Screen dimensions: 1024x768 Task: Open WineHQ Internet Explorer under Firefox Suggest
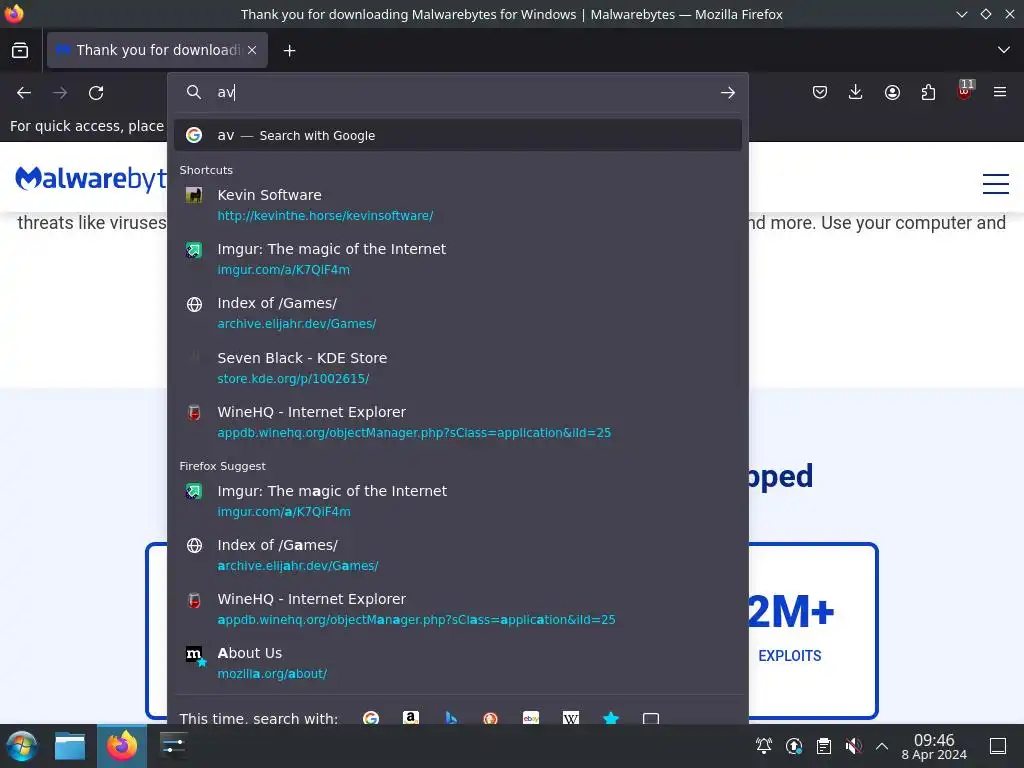[x=458, y=609]
